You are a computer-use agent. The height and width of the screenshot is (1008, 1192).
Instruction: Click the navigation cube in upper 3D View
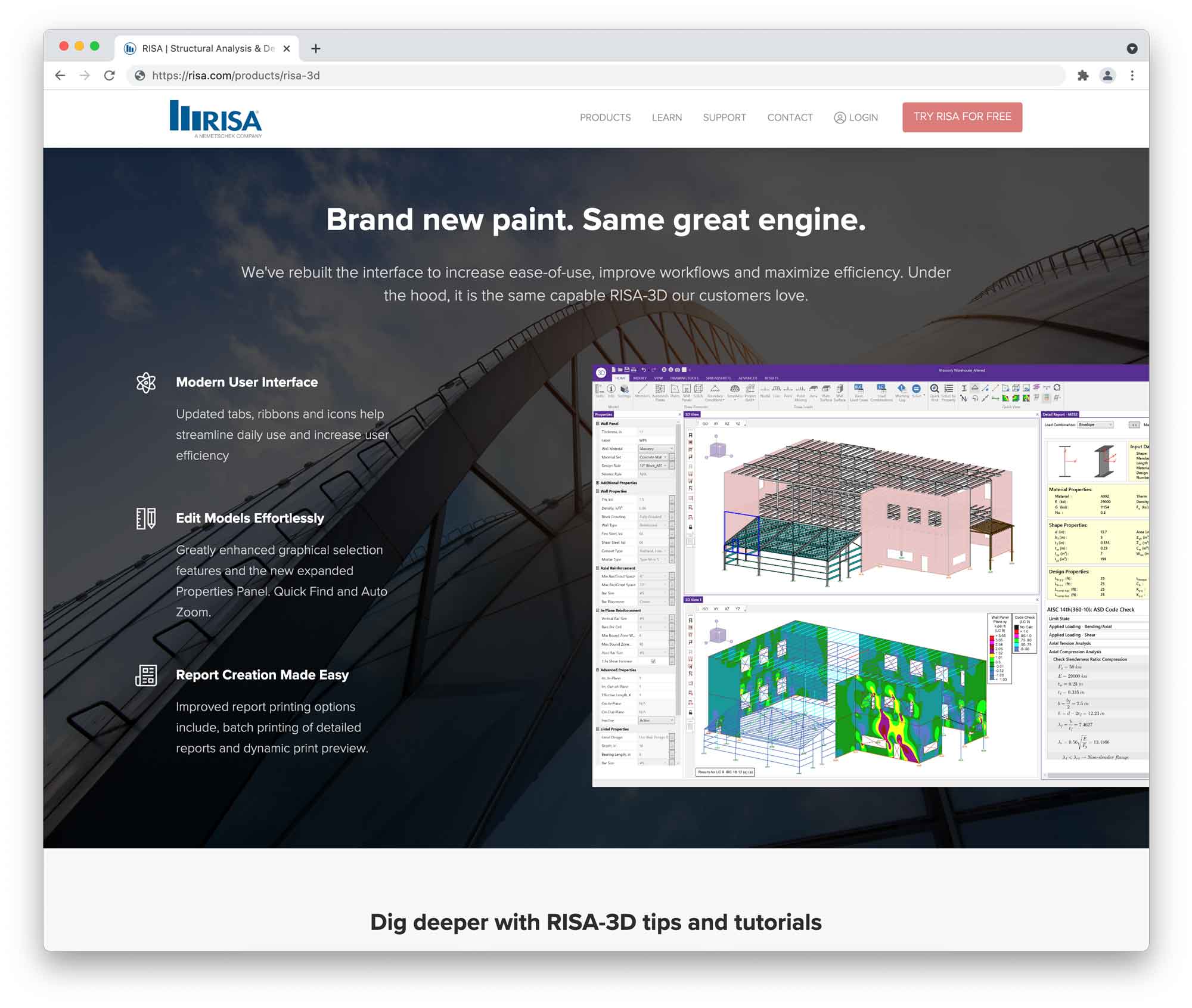[x=717, y=449]
